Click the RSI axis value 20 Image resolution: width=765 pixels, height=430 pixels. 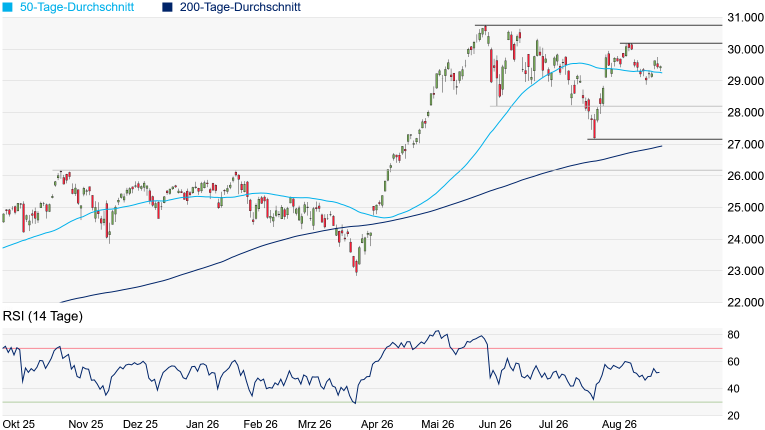point(733,416)
